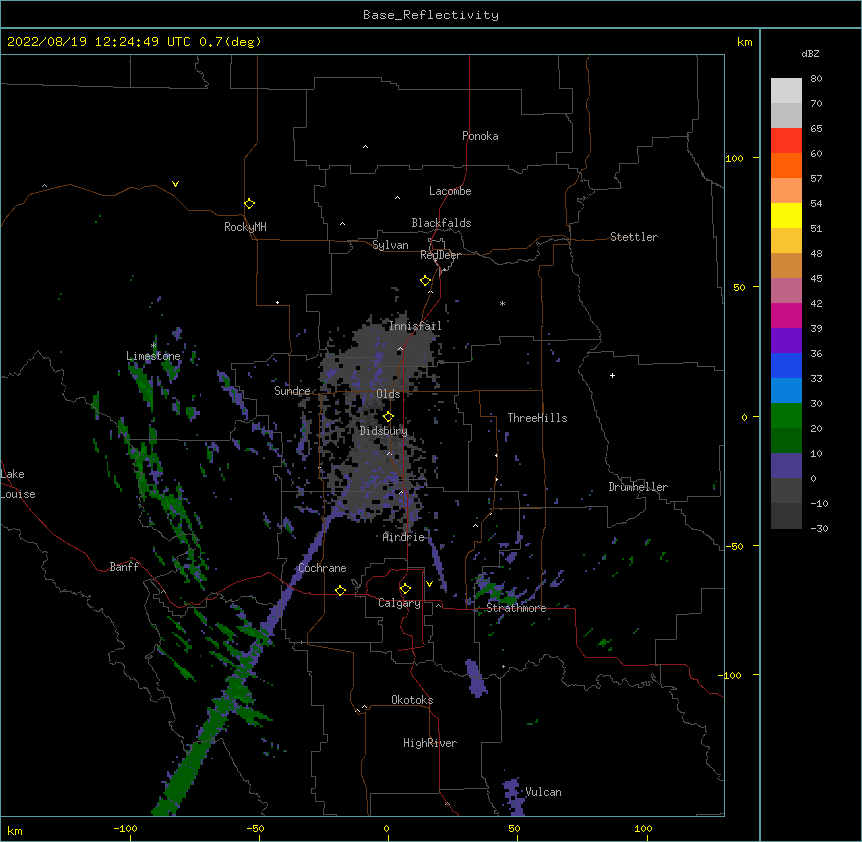Click the bright yellow 54–51 dBZ swatch
The width and height of the screenshot is (862, 842).
[x=786, y=215]
